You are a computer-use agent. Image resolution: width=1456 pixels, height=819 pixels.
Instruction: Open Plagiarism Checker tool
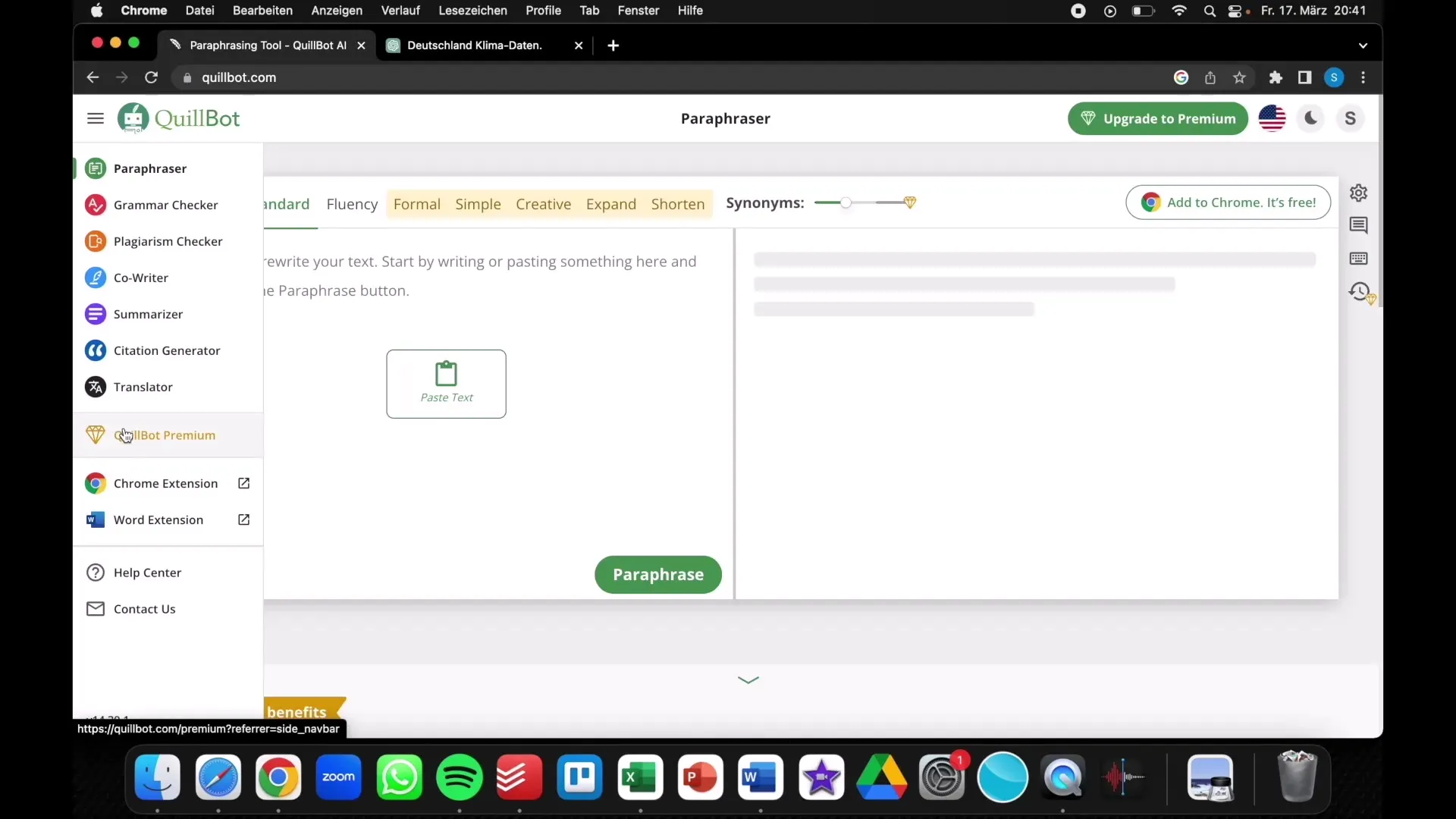[168, 241]
